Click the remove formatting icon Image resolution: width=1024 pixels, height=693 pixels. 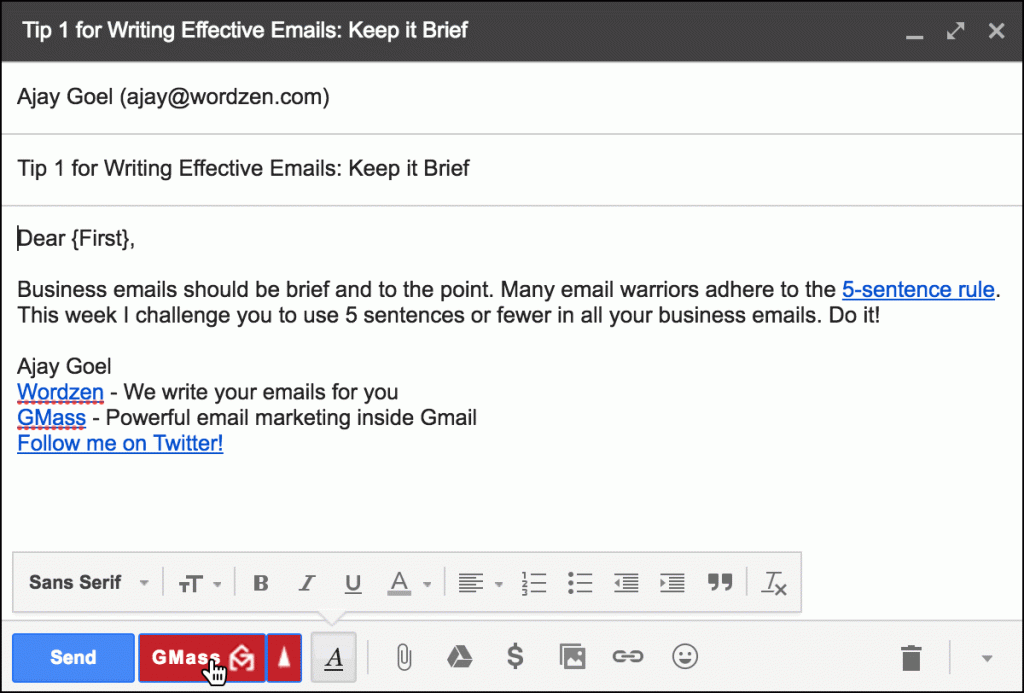(x=774, y=582)
